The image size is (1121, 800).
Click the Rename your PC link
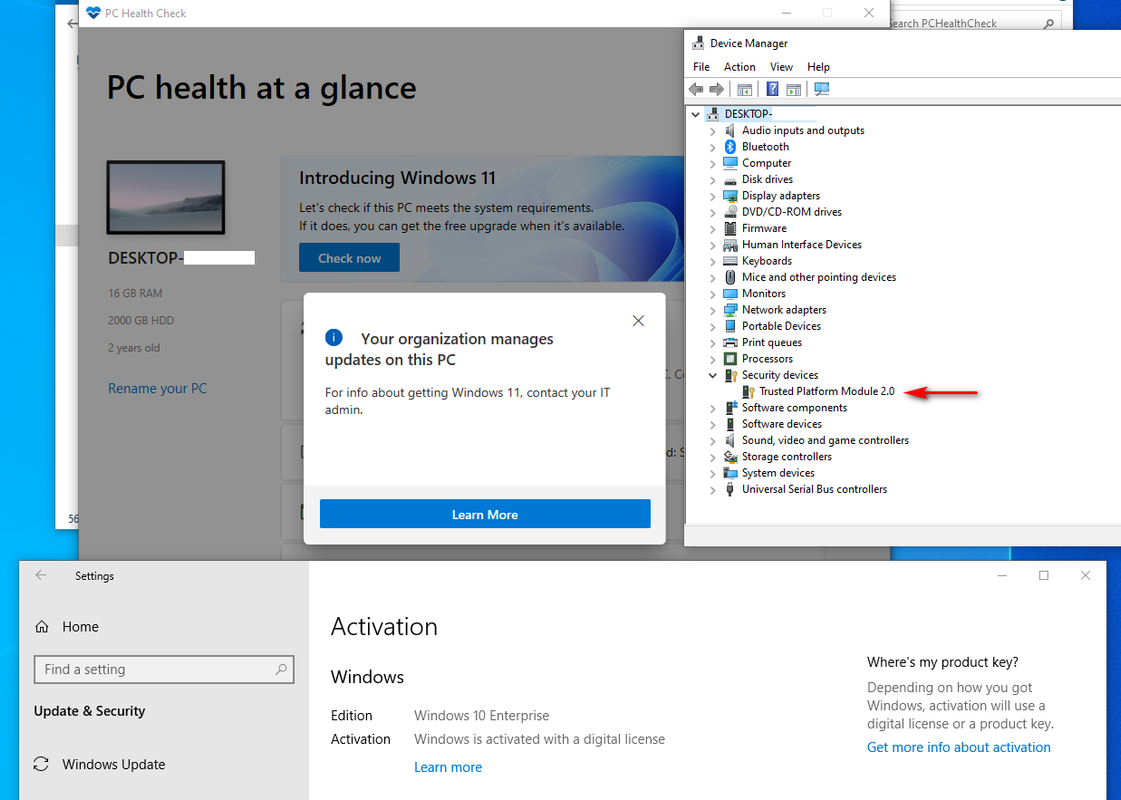tap(157, 389)
